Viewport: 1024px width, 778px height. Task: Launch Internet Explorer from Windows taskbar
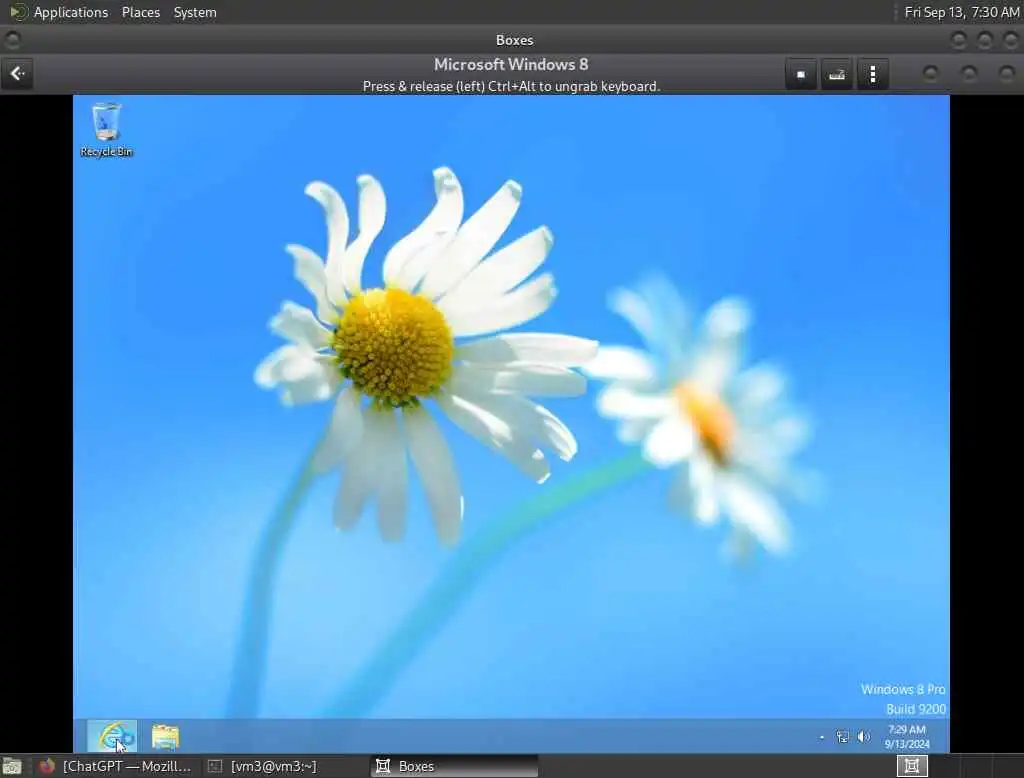[x=112, y=736]
